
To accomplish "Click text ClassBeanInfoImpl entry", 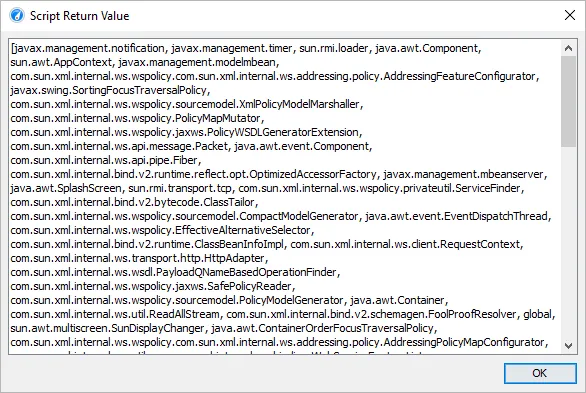I will click(x=147, y=244).
